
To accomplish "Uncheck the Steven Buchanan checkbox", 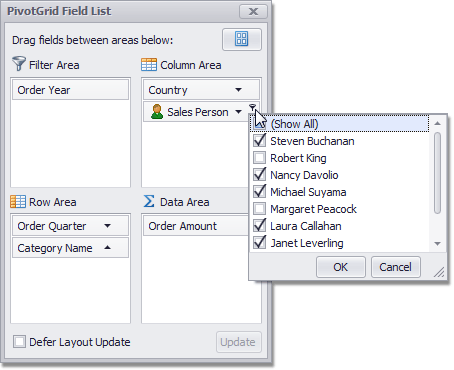I will point(259,141).
